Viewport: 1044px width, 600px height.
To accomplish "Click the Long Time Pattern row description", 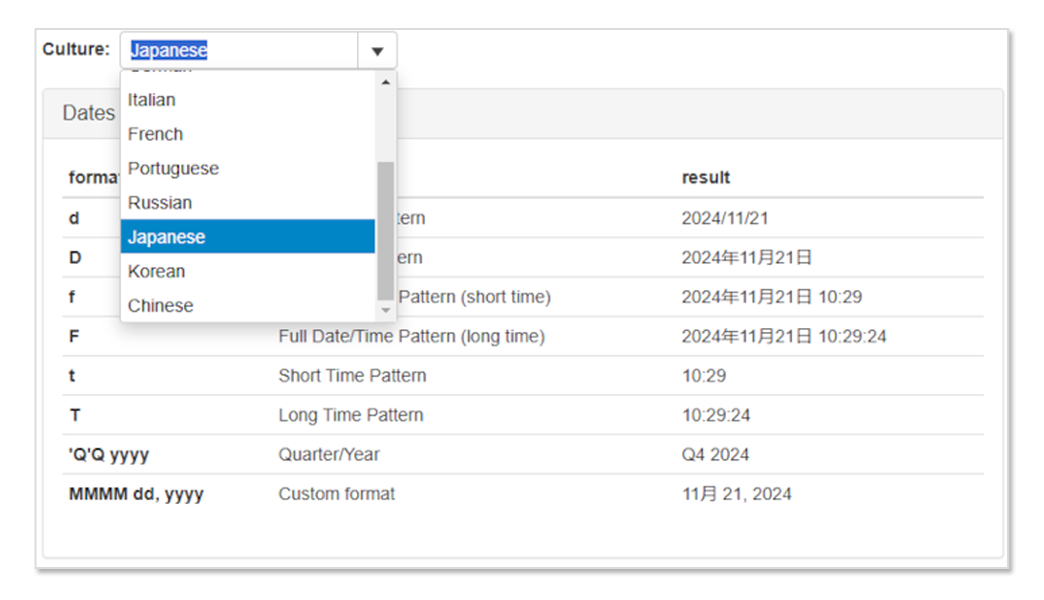I will tap(351, 415).
